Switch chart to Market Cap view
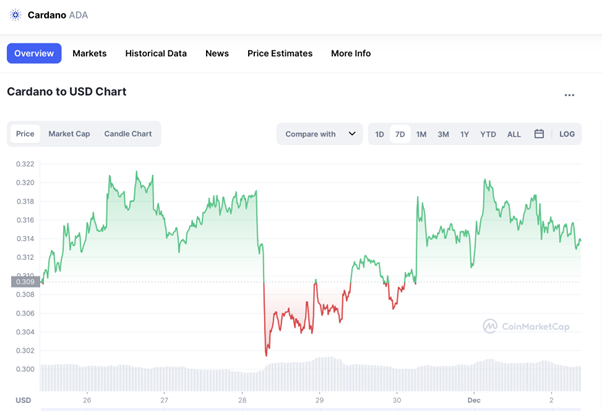The image size is (602, 411). [69, 134]
